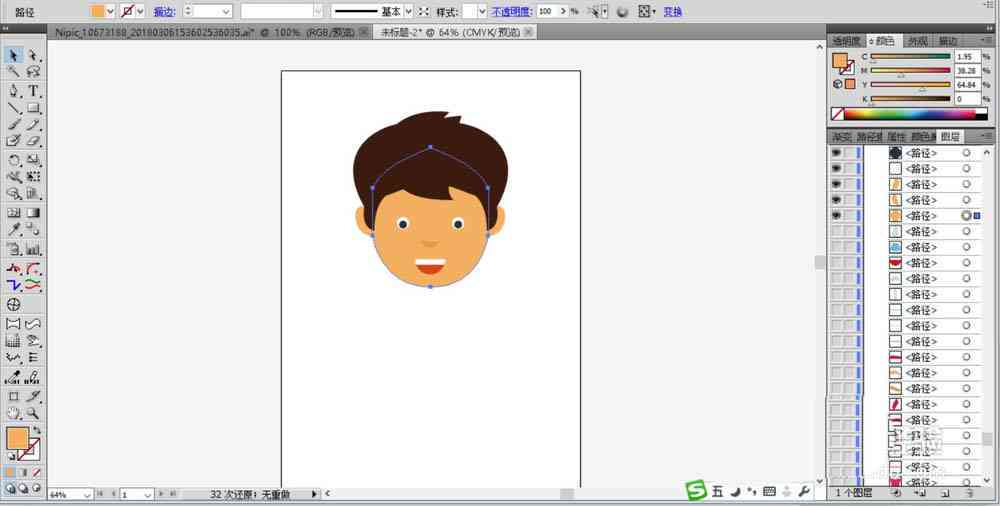
Task: Activate the Zoom magnifier tool
Action: [33, 413]
